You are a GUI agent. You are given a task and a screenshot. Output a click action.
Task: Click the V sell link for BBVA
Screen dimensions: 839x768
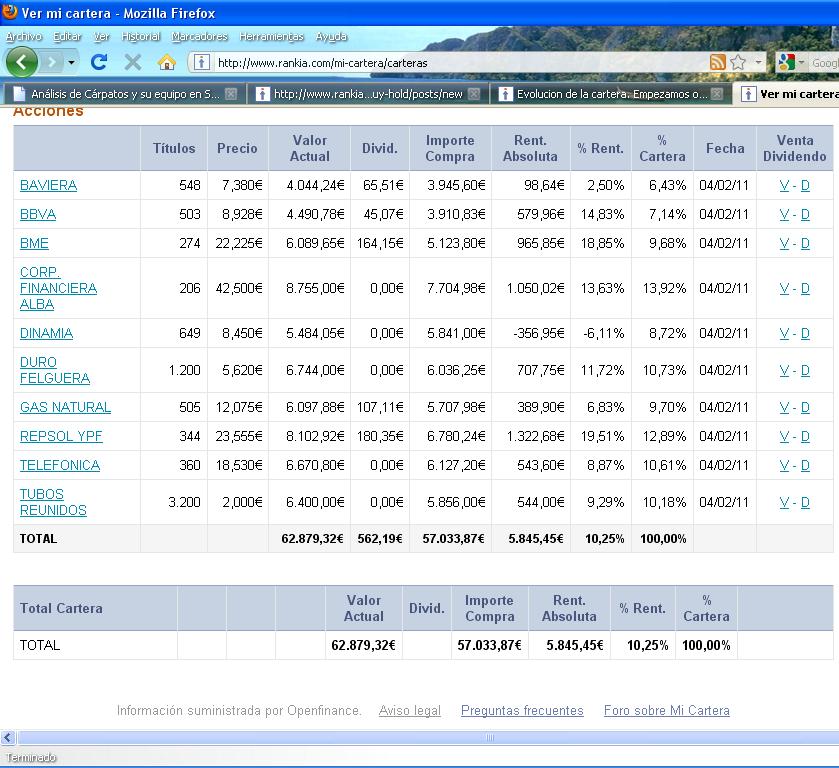[x=784, y=214]
